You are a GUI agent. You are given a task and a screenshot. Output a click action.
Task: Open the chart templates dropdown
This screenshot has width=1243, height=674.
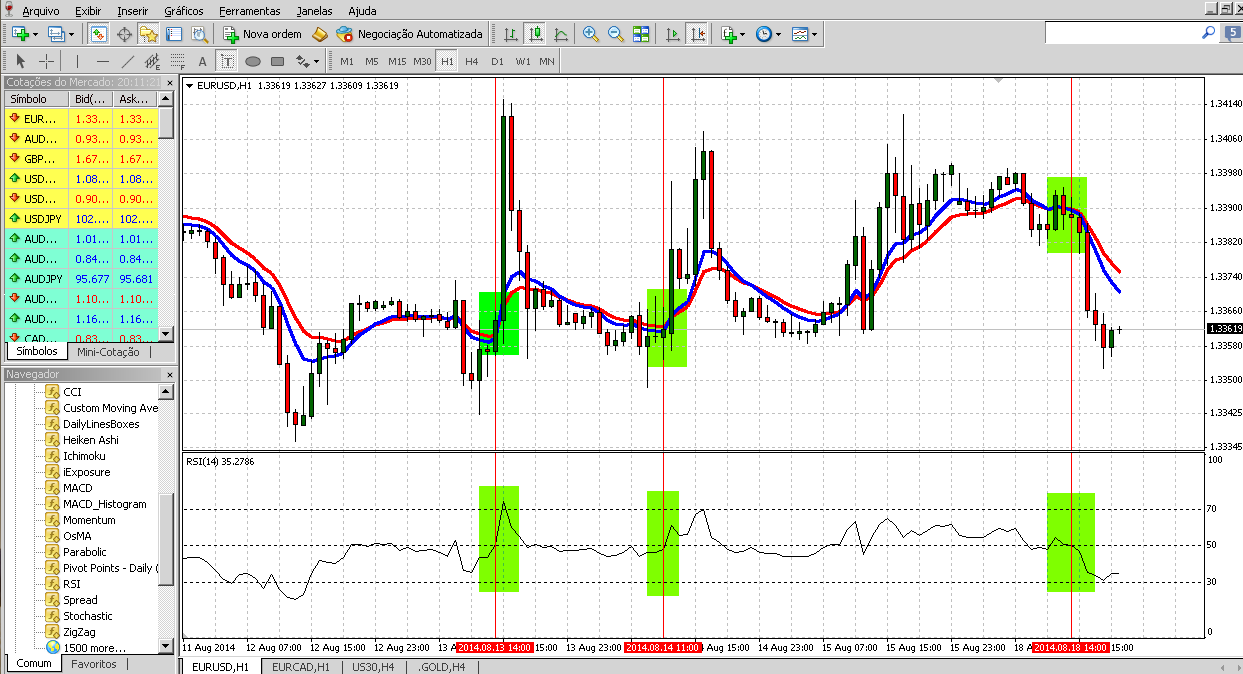click(804, 34)
